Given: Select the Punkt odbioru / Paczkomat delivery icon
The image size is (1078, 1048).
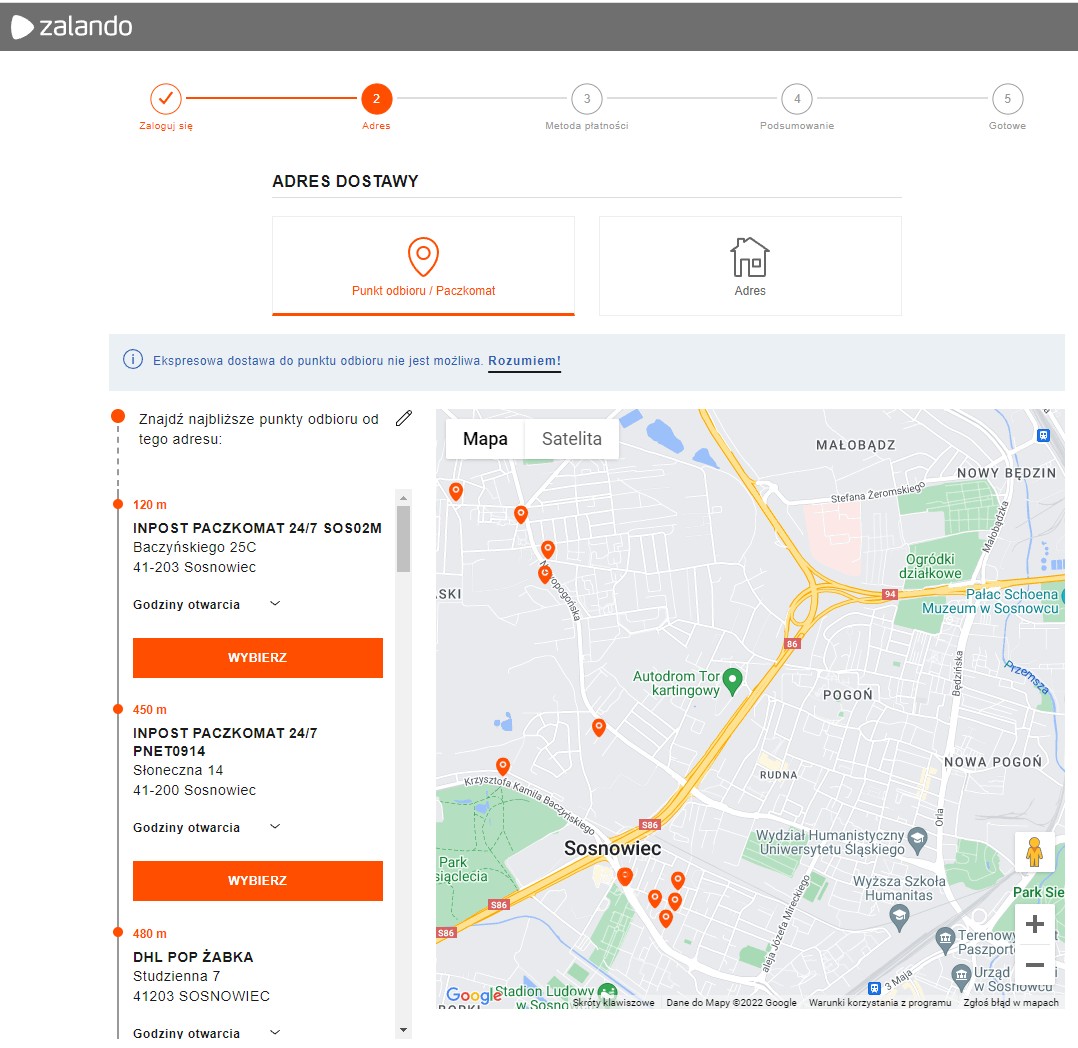Looking at the screenshot, I should [x=422, y=258].
